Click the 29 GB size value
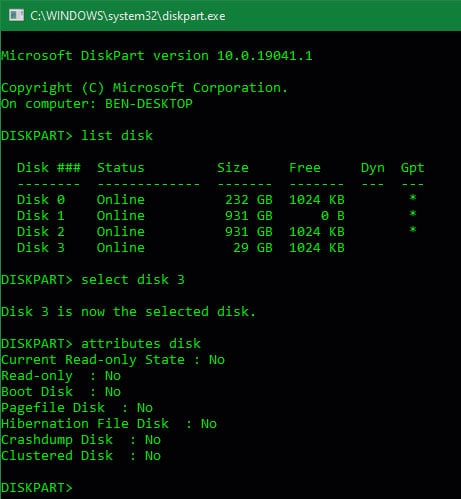 (253, 248)
